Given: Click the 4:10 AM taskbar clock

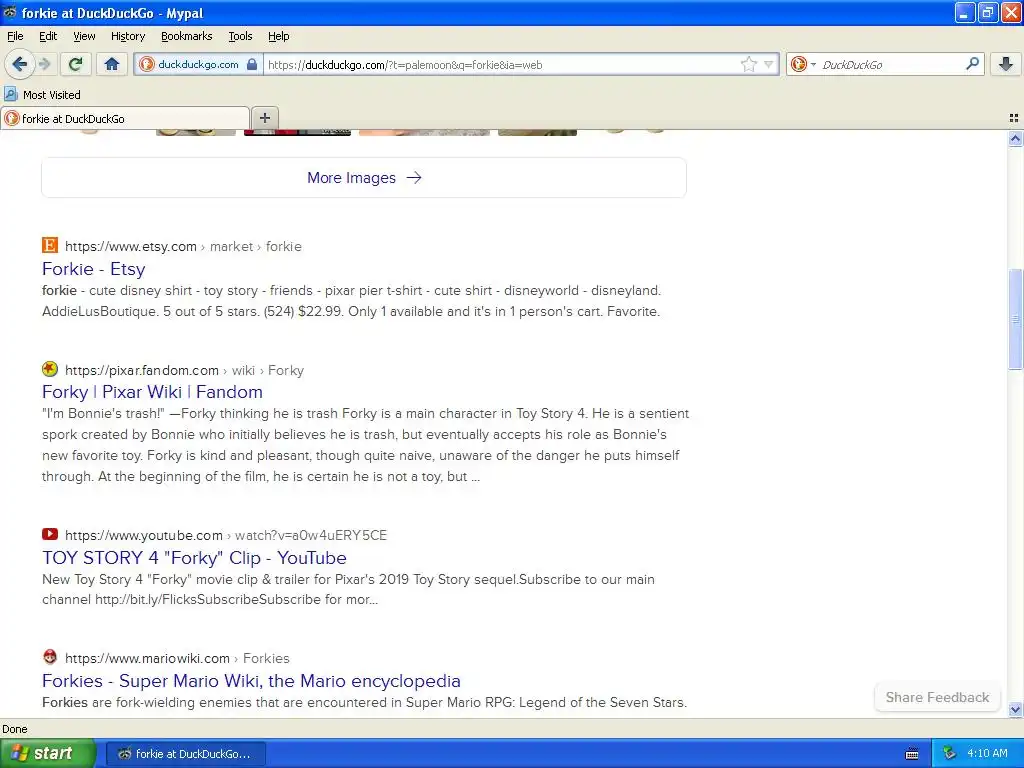Looking at the screenshot, I should coord(987,753).
